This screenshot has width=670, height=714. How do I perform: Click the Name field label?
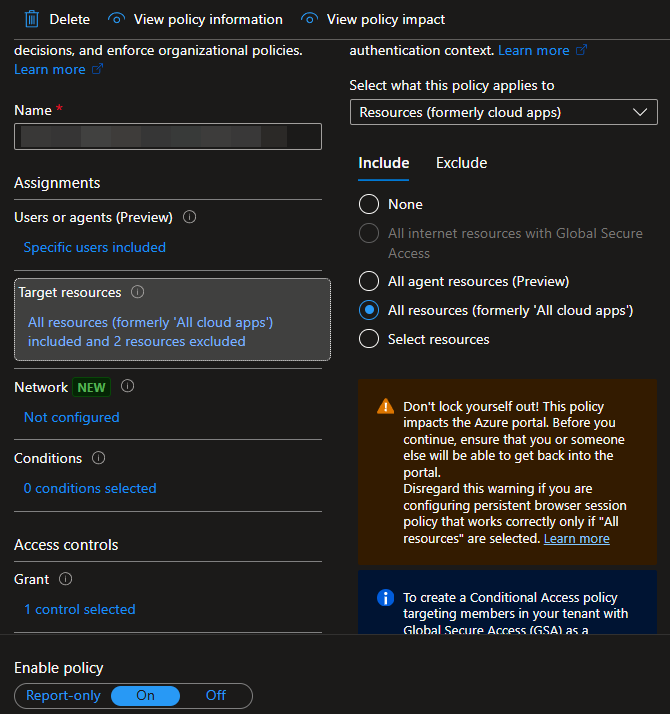coord(33,111)
